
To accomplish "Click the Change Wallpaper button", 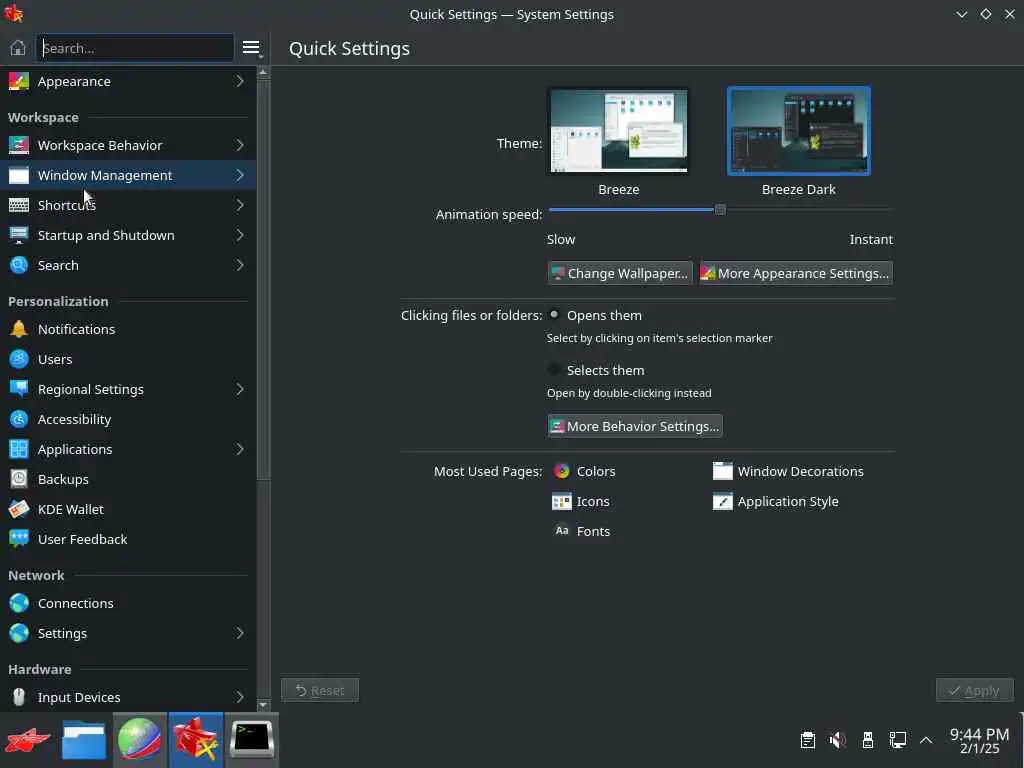I will pos(620,273).
